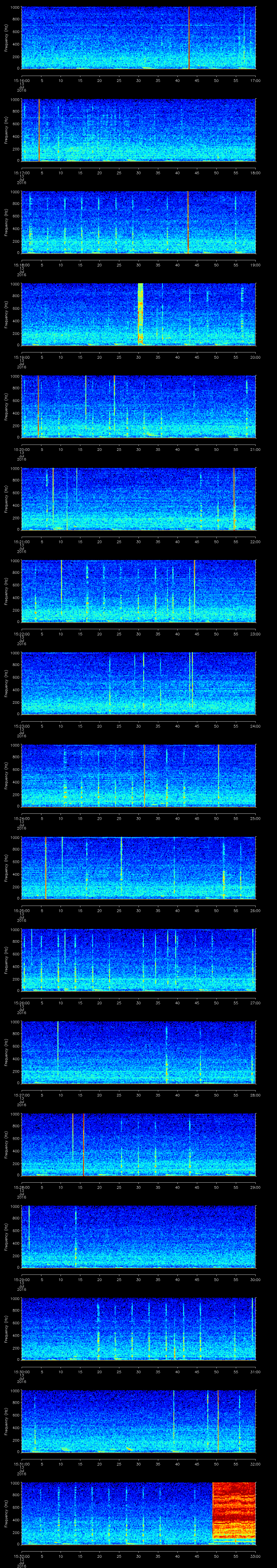
Task: Click the 15:32:00 start time label
Action: pyautogui.click(x=21, y=1556)
